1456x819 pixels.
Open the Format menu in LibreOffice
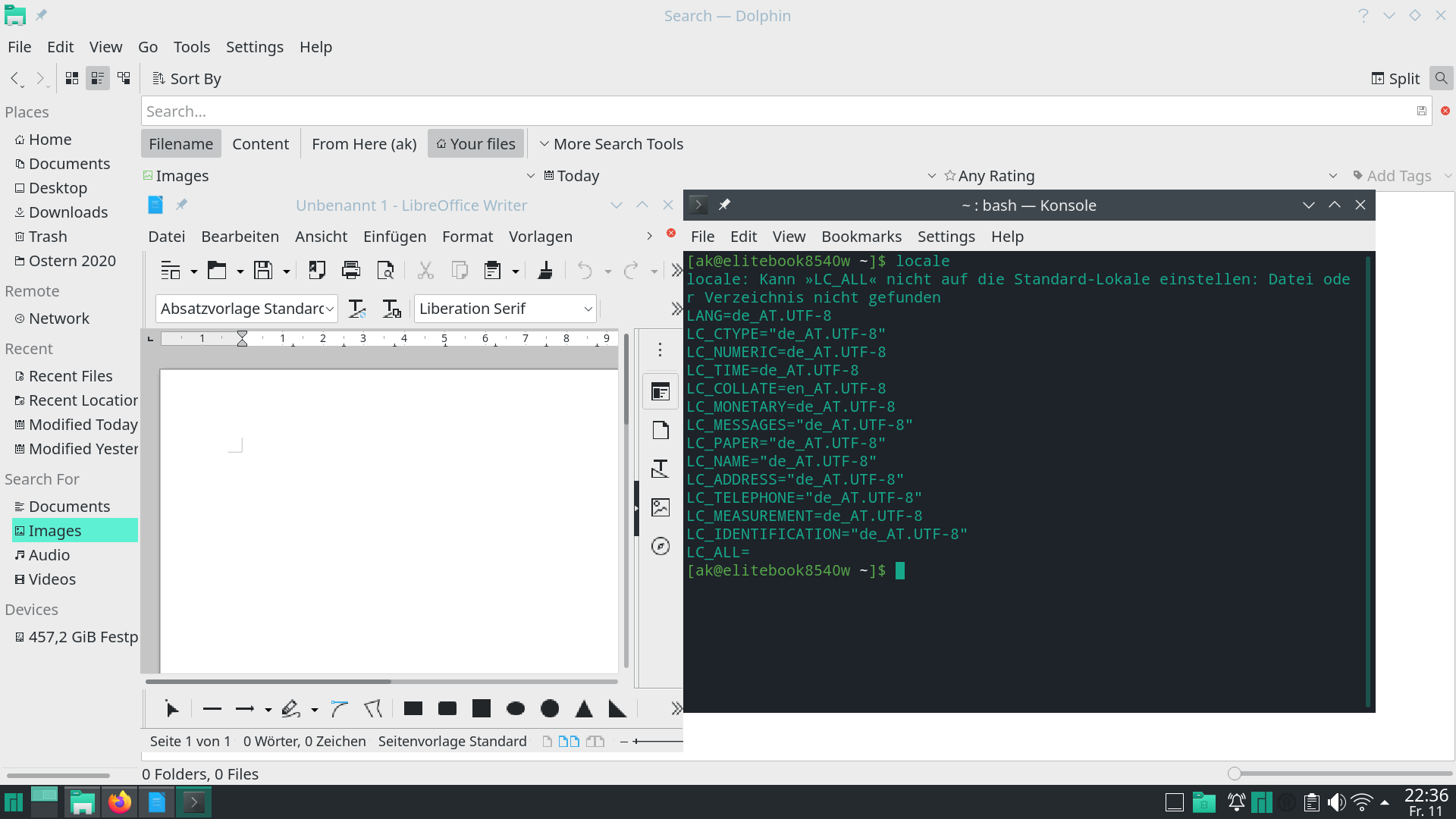pyautogui.click(x=466, y=236)
